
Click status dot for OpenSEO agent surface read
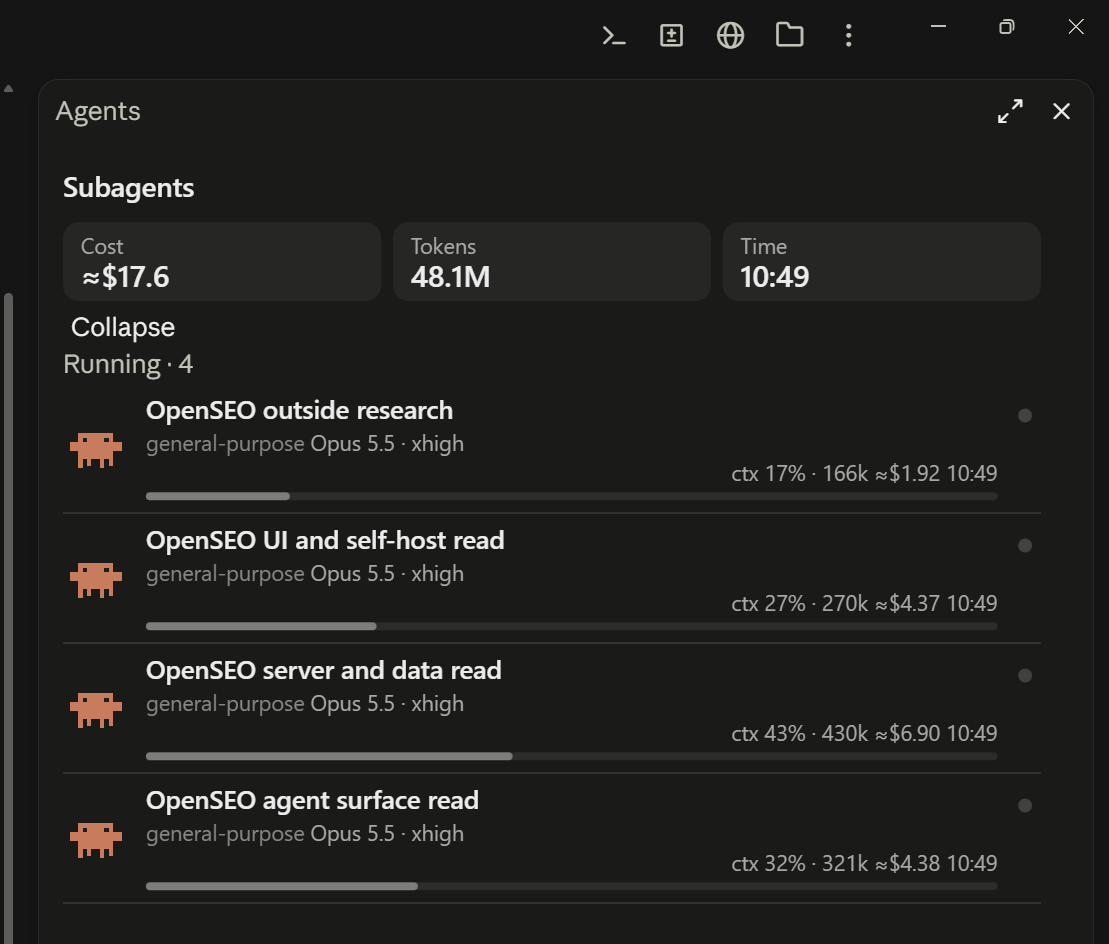[1024, 805]
